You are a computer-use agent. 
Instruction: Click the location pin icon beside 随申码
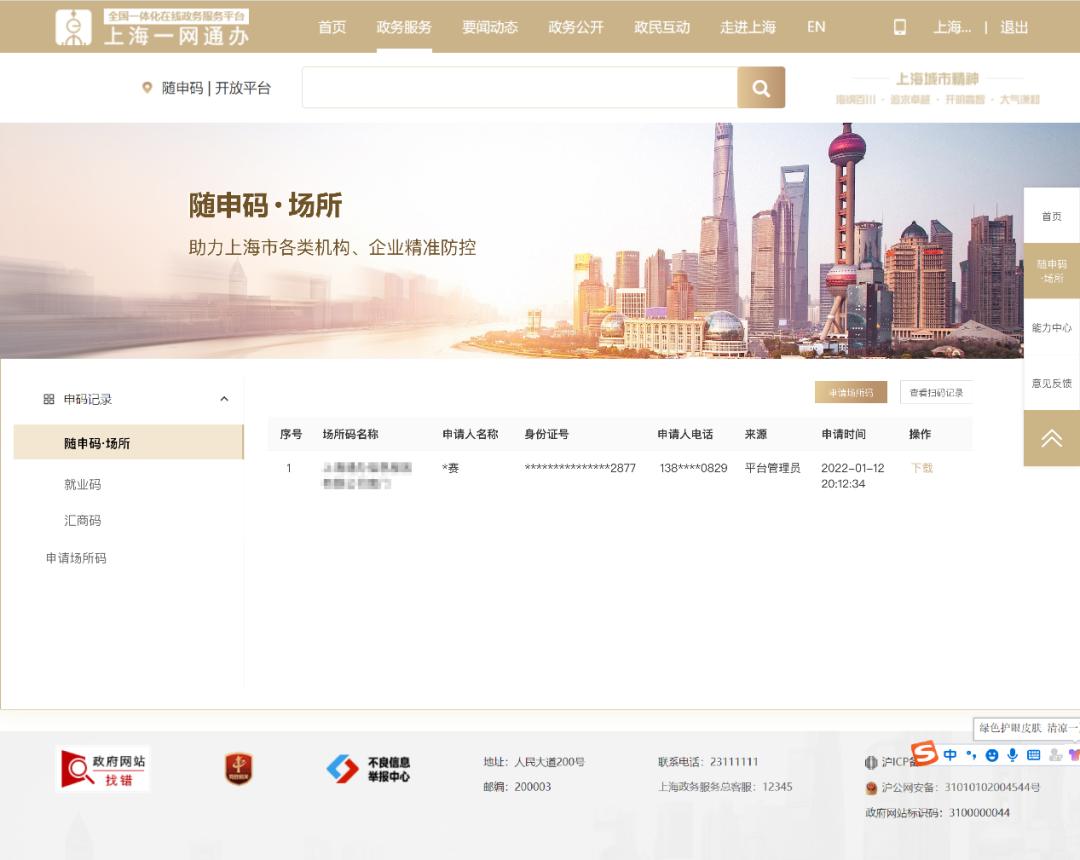pos(147,88)
